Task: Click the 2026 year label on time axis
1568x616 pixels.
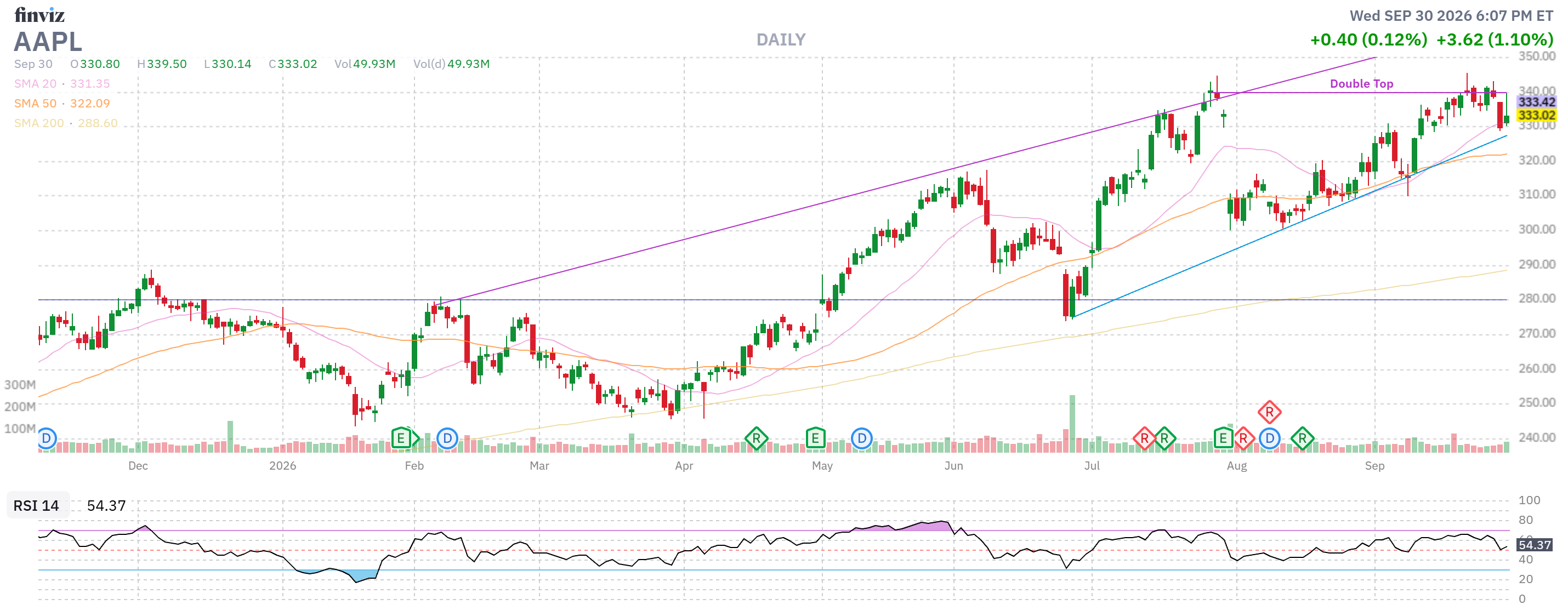Action: coord(282,466)
